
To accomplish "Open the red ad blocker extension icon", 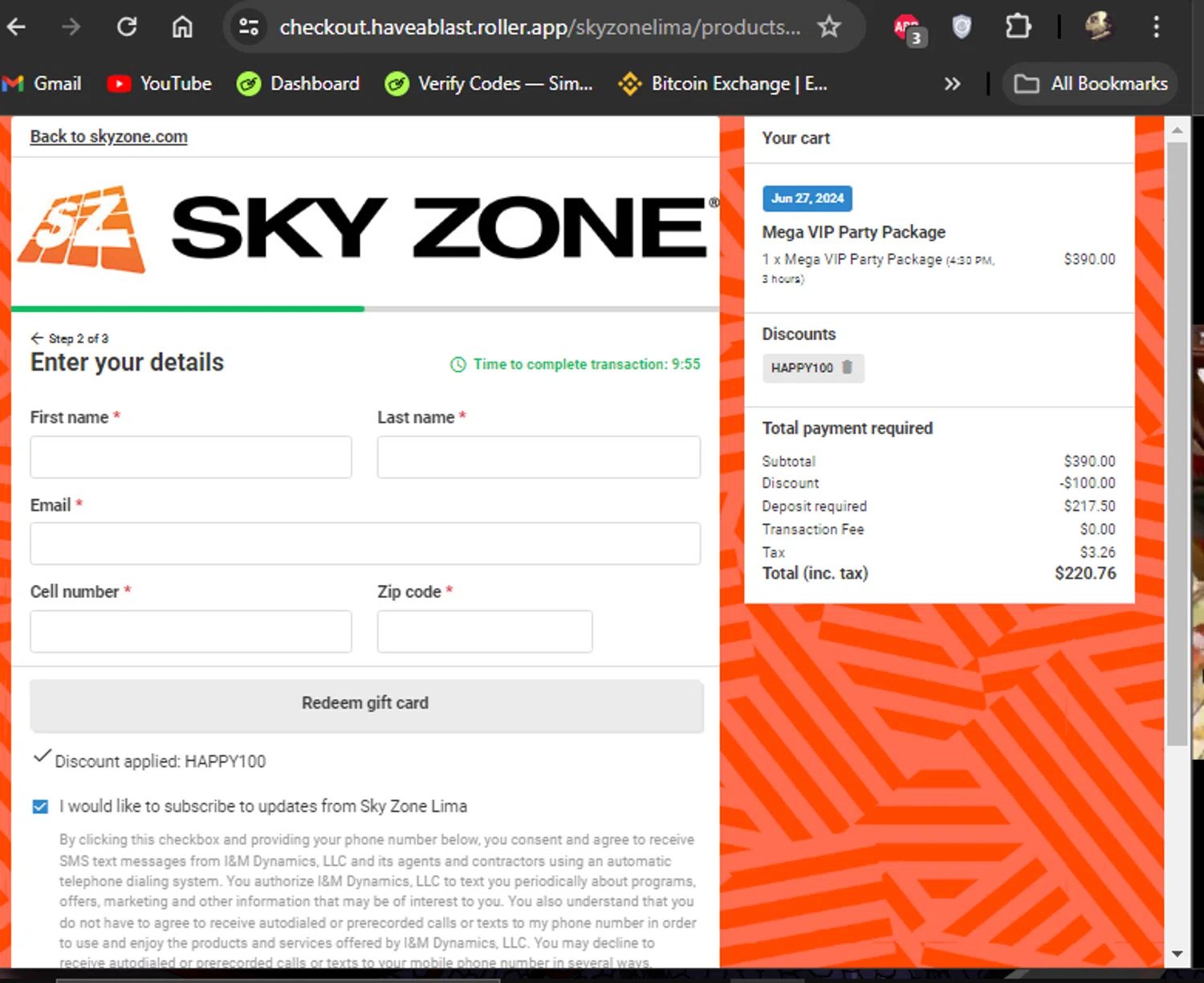I will coord(909,30).
